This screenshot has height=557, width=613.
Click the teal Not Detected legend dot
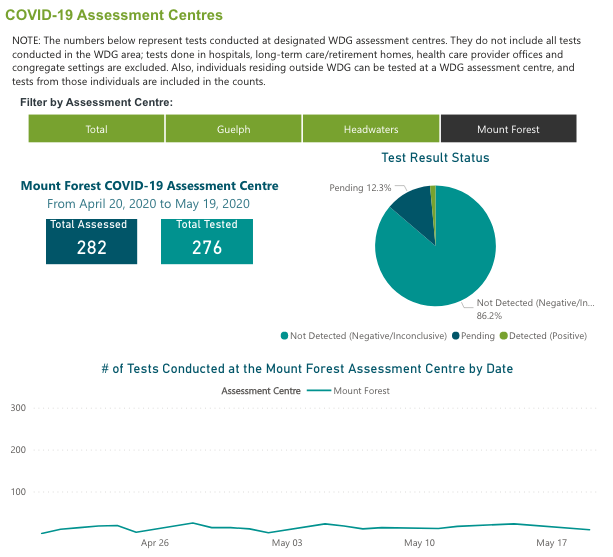(285, 336)
